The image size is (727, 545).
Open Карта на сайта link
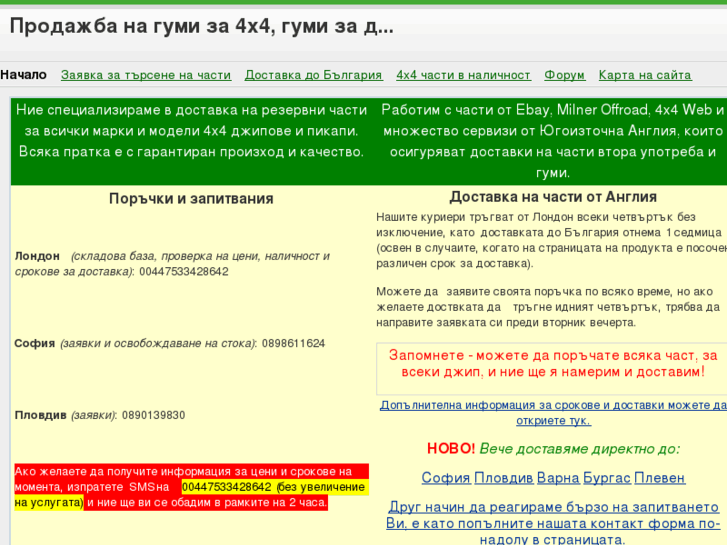tap(645, 75)
